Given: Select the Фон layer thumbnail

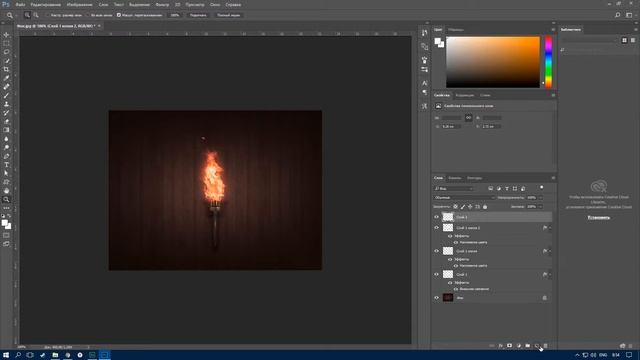Looking at the screenshot, I should coord(448,298).
